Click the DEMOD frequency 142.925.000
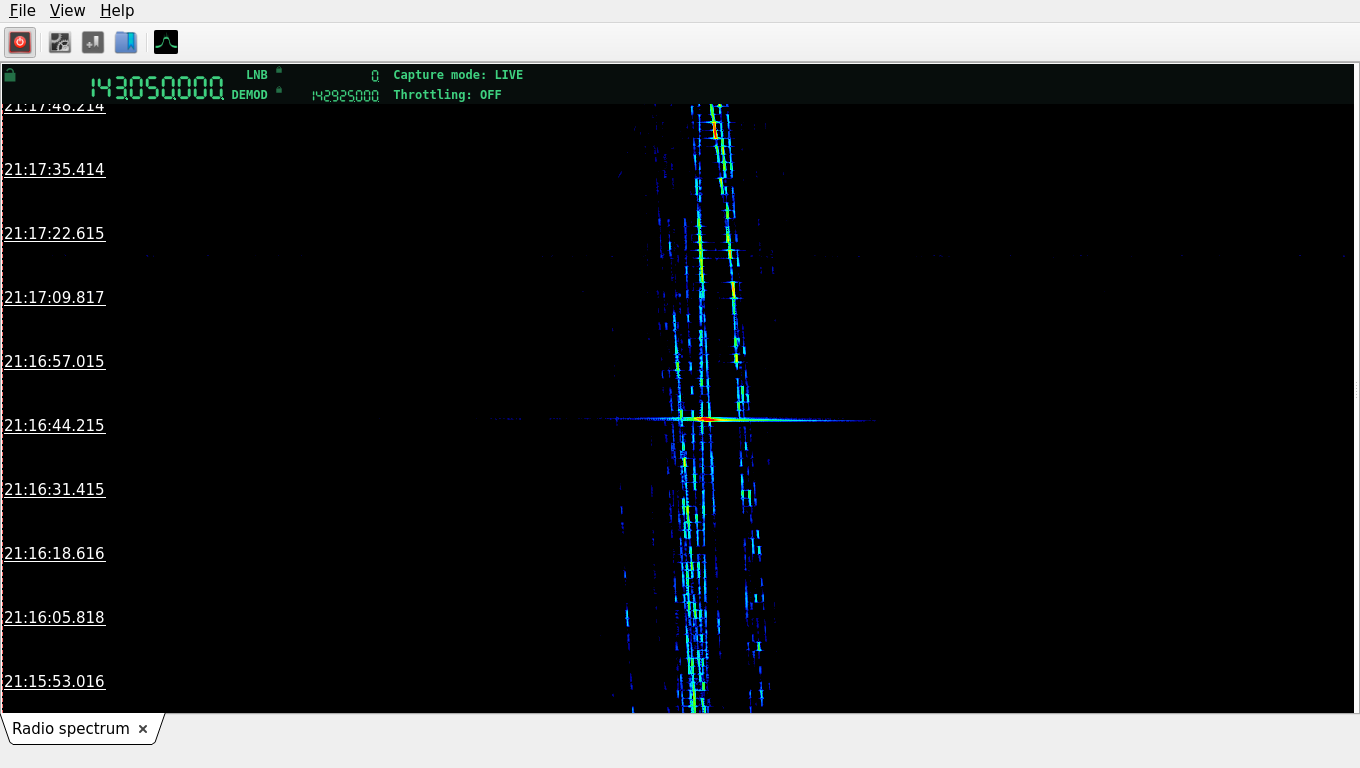Viewport: 1360px width, 768px height. [345, 96]
